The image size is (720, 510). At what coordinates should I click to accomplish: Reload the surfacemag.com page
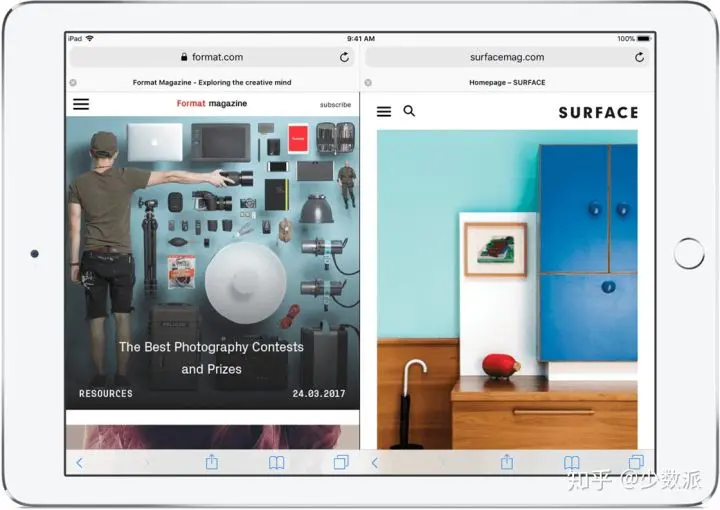pos(639,57)
